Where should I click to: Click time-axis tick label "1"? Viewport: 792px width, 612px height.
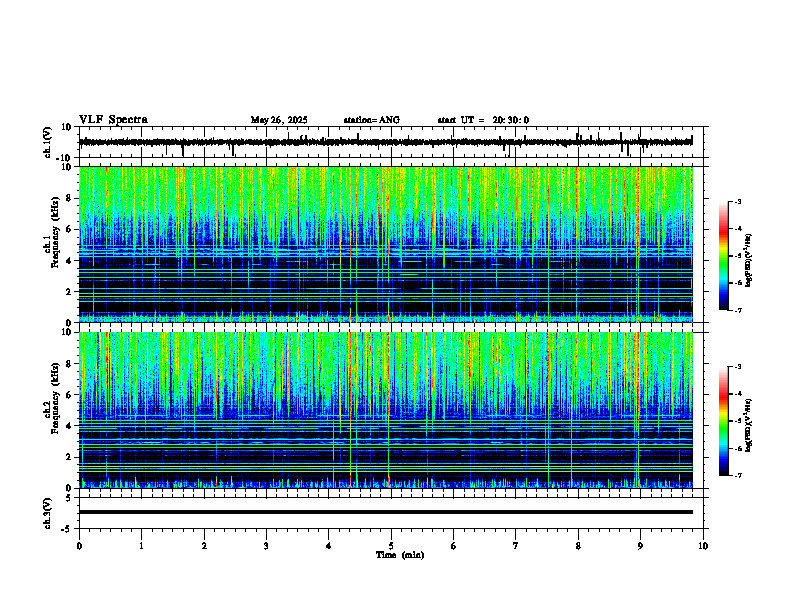(x=141, y=546)
